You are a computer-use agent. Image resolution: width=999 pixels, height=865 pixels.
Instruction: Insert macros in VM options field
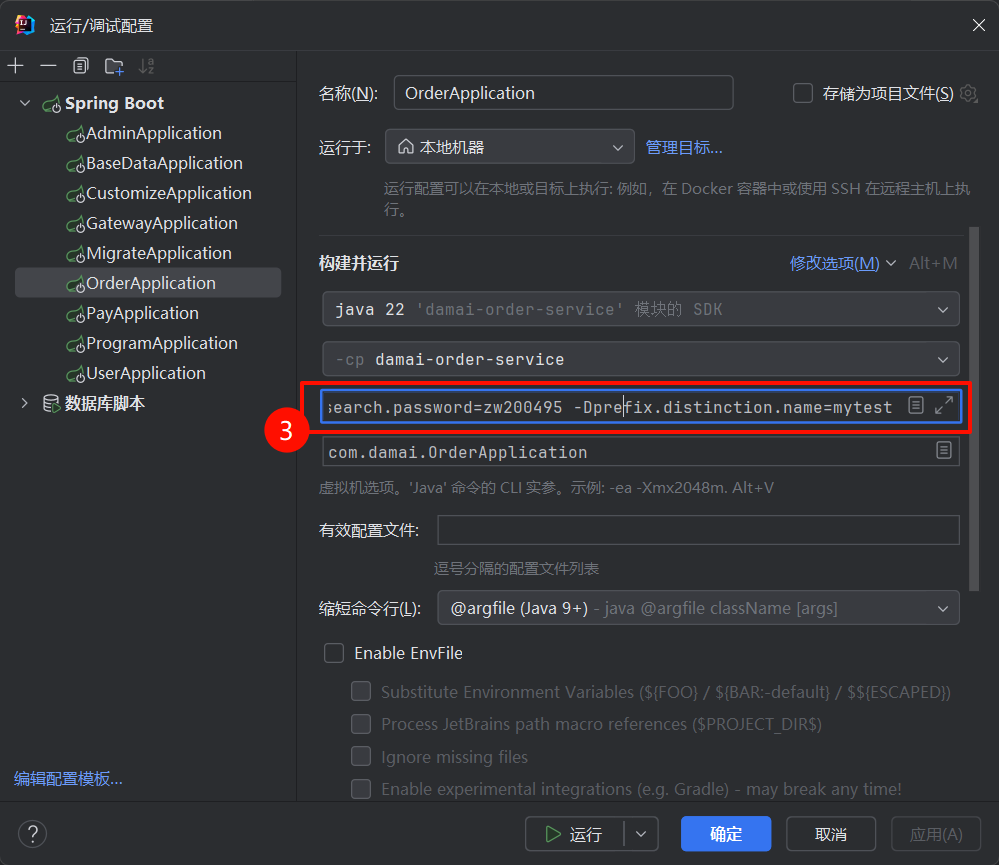pyautogui.click(x=916, y=405)
